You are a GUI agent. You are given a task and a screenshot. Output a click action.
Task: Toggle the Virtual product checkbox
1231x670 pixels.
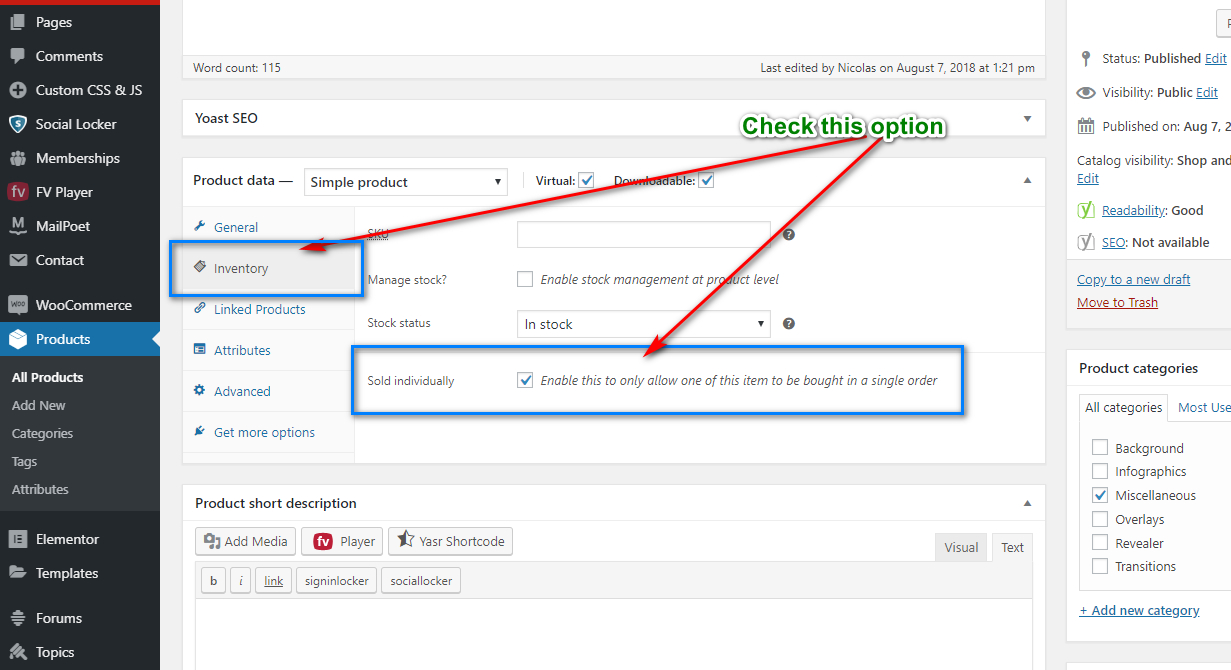coord(586,181)
